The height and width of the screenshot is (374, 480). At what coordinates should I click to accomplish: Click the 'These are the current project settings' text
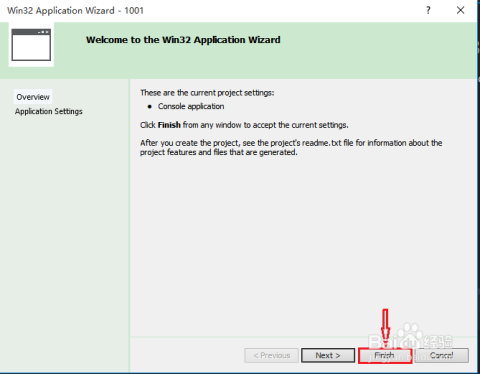click(x=207, y=93)
